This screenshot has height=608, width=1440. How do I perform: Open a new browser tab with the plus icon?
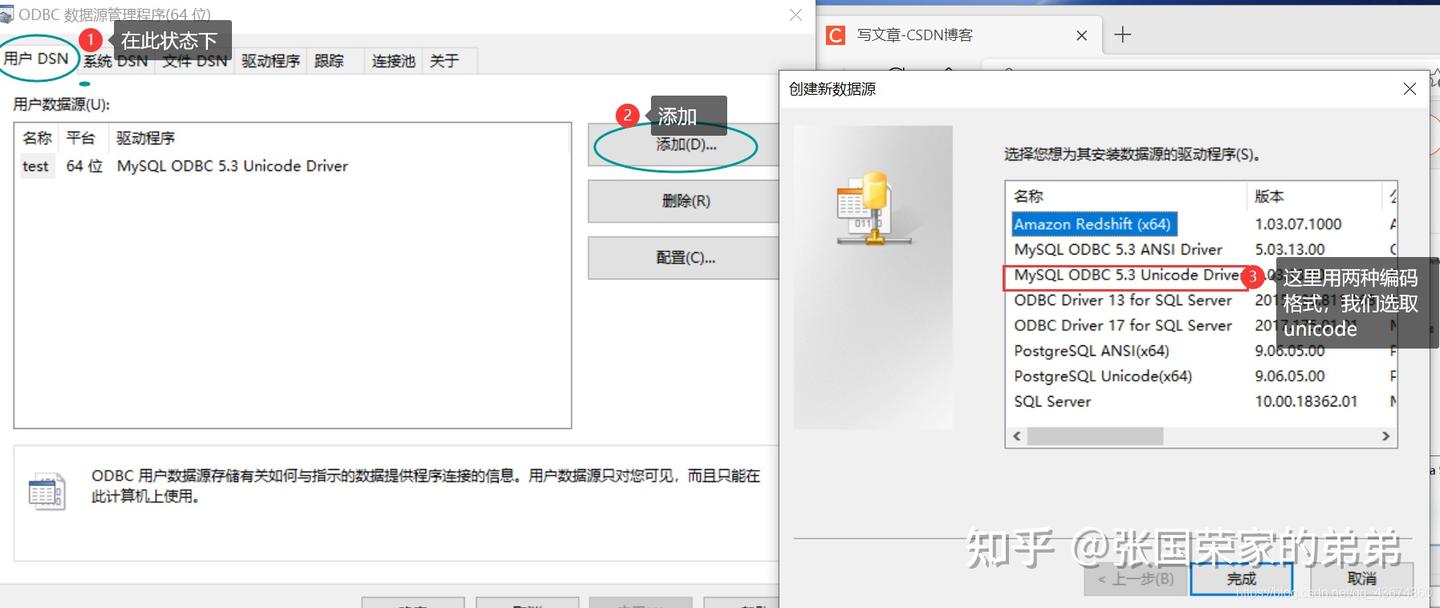pos(1121,34)
